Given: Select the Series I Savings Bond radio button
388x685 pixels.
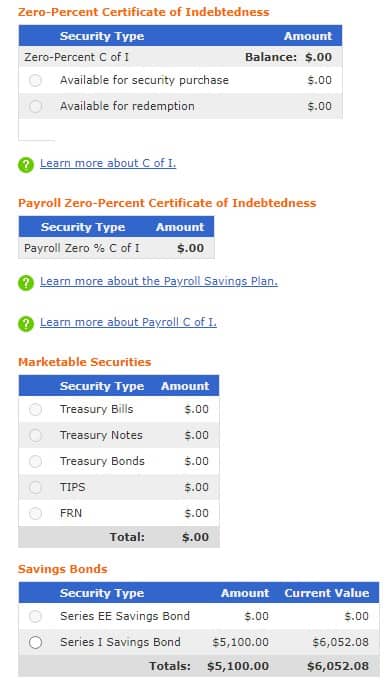Looking at the screenshot, I should pyautogui.click(x=35, y=642).
